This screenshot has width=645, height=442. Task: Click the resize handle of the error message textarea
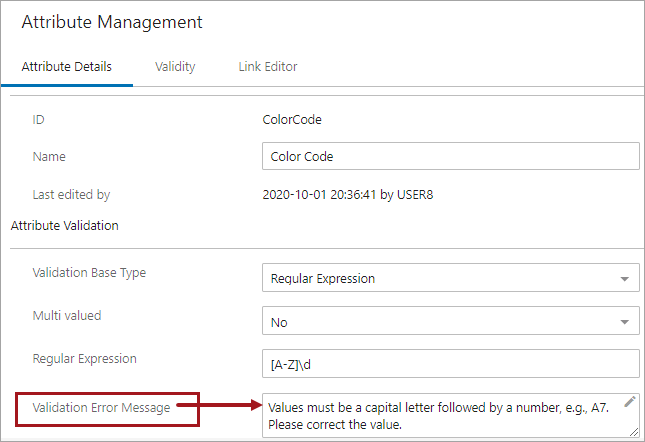(x=632, y=431)
